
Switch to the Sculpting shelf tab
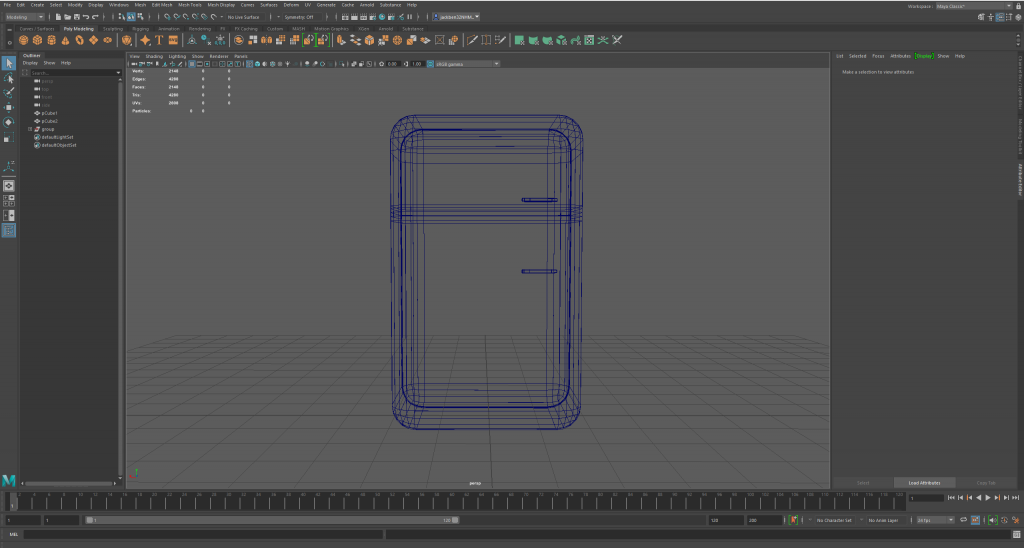tap(112, 28)
